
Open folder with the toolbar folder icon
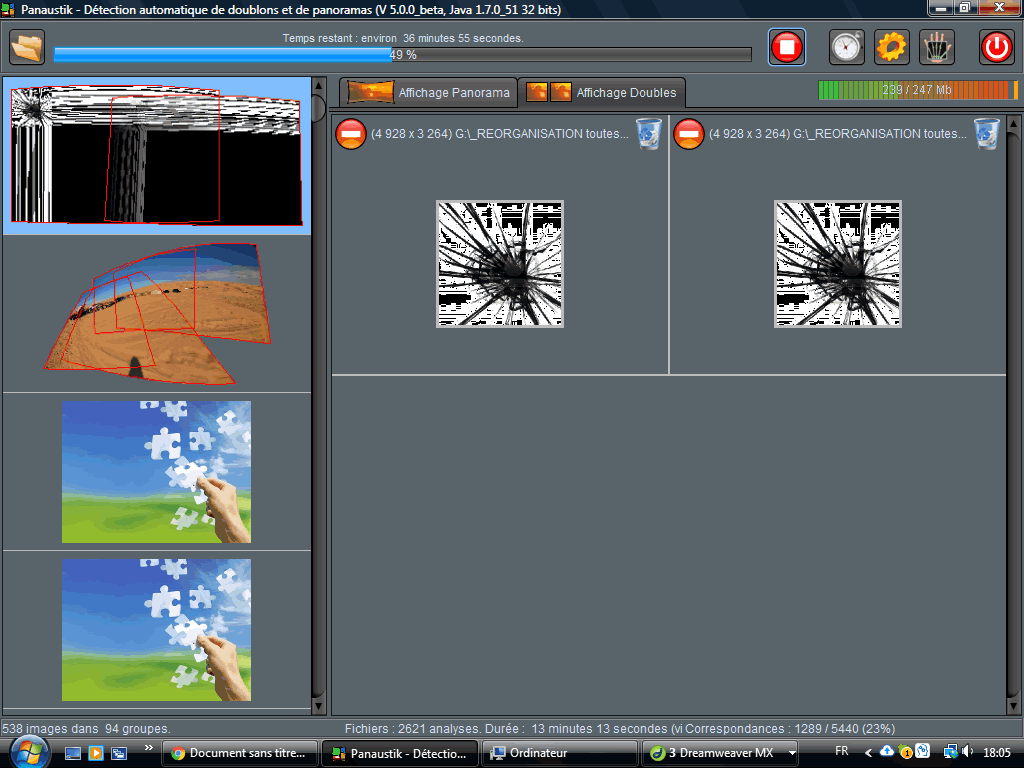[x=28, y=47]
